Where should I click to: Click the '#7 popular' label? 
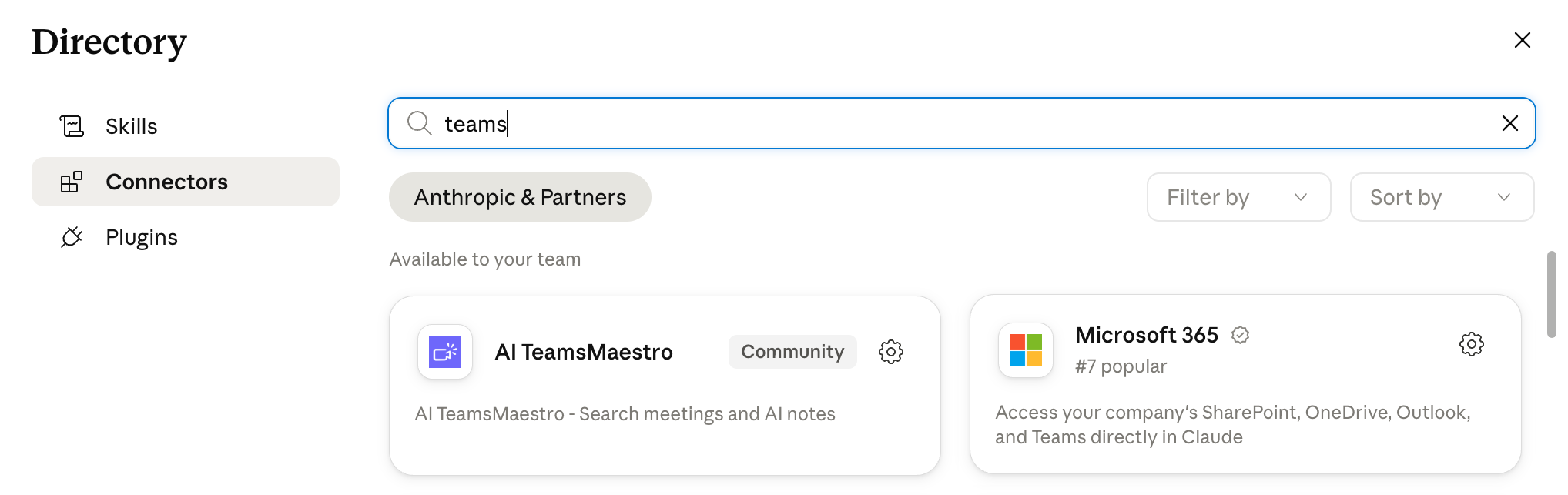[1121, 366]
